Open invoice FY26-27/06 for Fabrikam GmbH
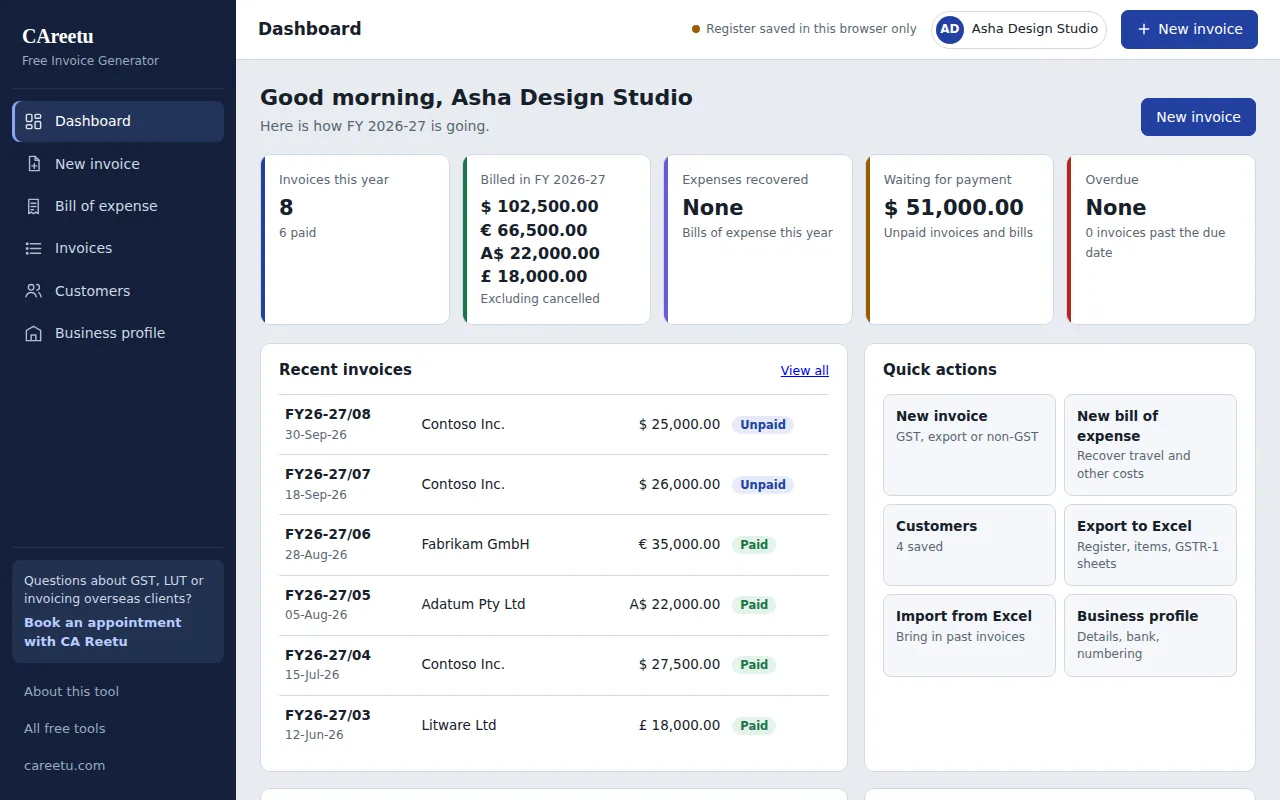Screen dimensions: 1280x800 pyautogui.click(x=554, y=545)
